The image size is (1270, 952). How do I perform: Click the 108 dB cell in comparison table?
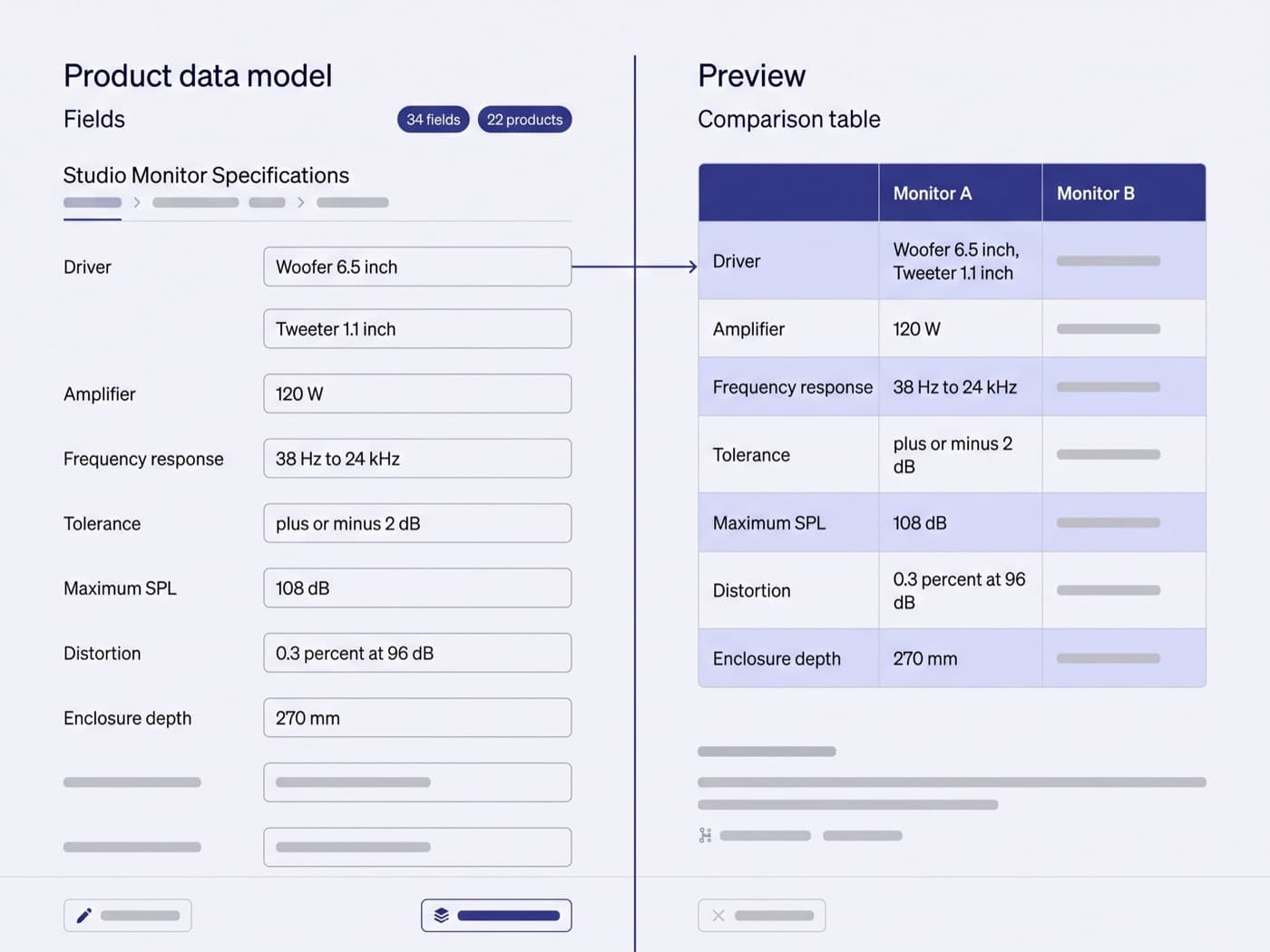(x=961, y=523)
